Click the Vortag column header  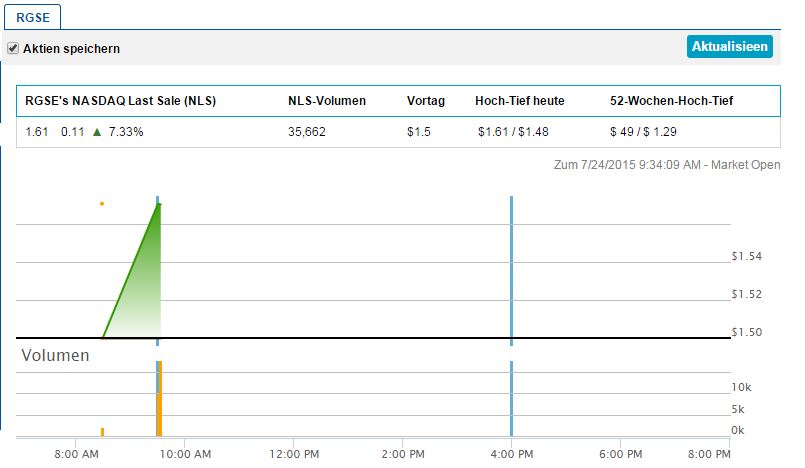[425, 101]
